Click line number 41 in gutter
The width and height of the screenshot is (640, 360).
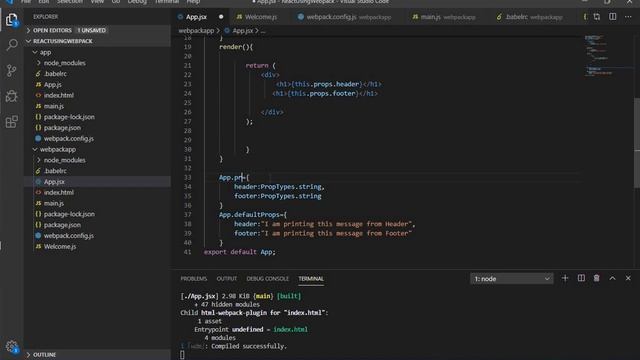(187, 252)
